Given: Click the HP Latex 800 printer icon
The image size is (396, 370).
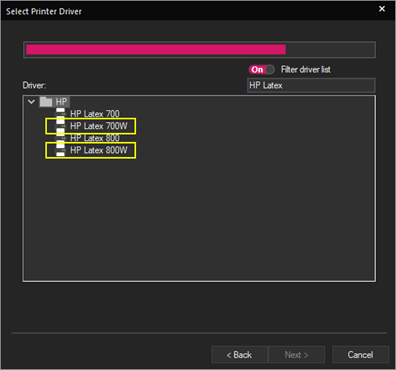Looking at the screenshot, I should 60,138.
